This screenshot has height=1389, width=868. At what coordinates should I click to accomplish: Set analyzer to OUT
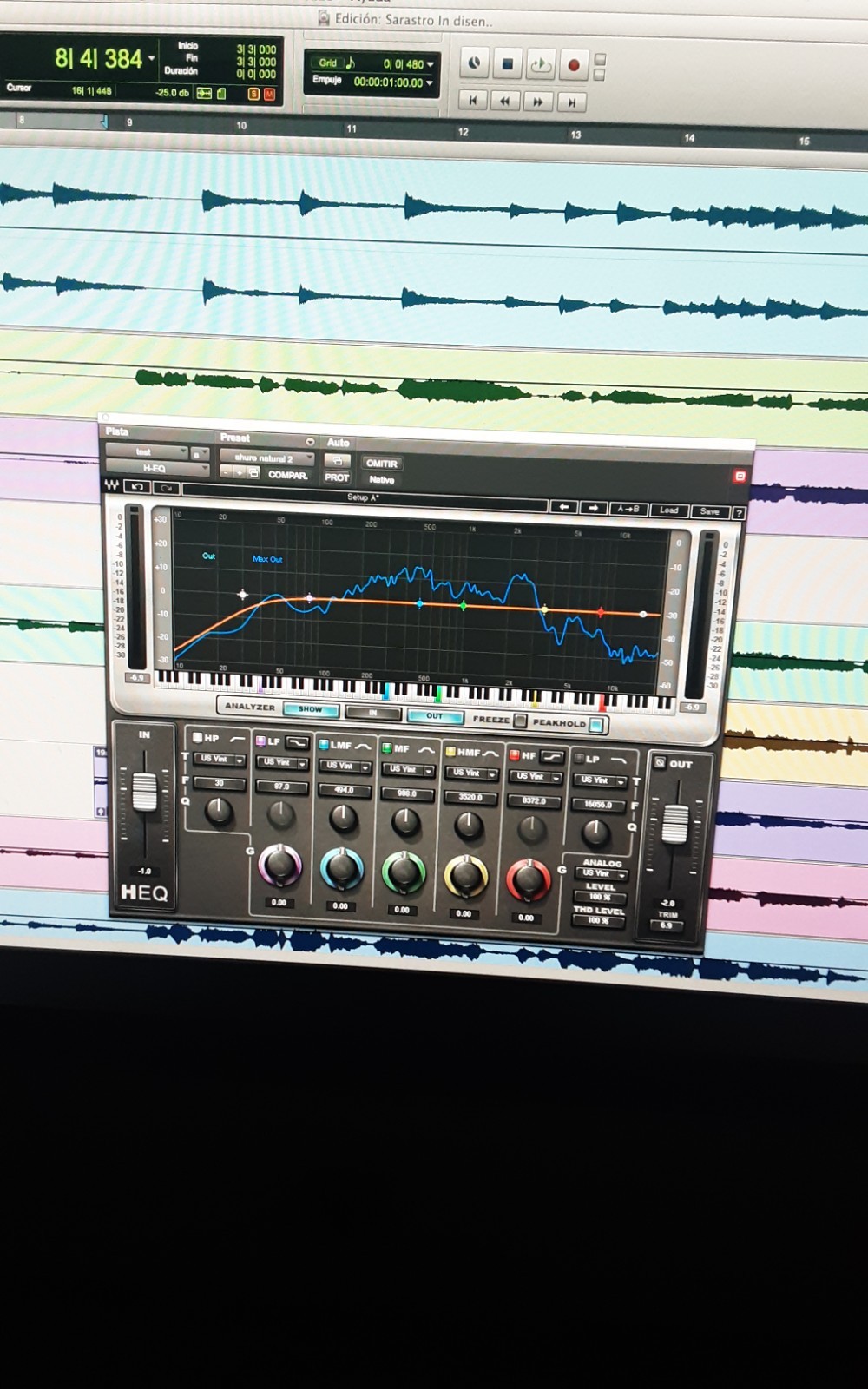click(x=435, y=716)
